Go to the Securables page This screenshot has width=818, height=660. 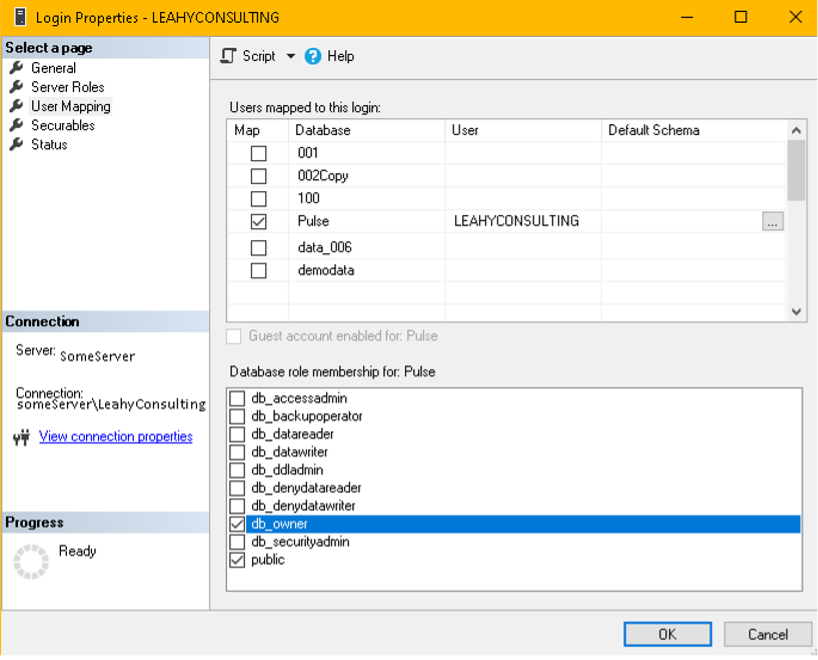[x=63, y=125]
